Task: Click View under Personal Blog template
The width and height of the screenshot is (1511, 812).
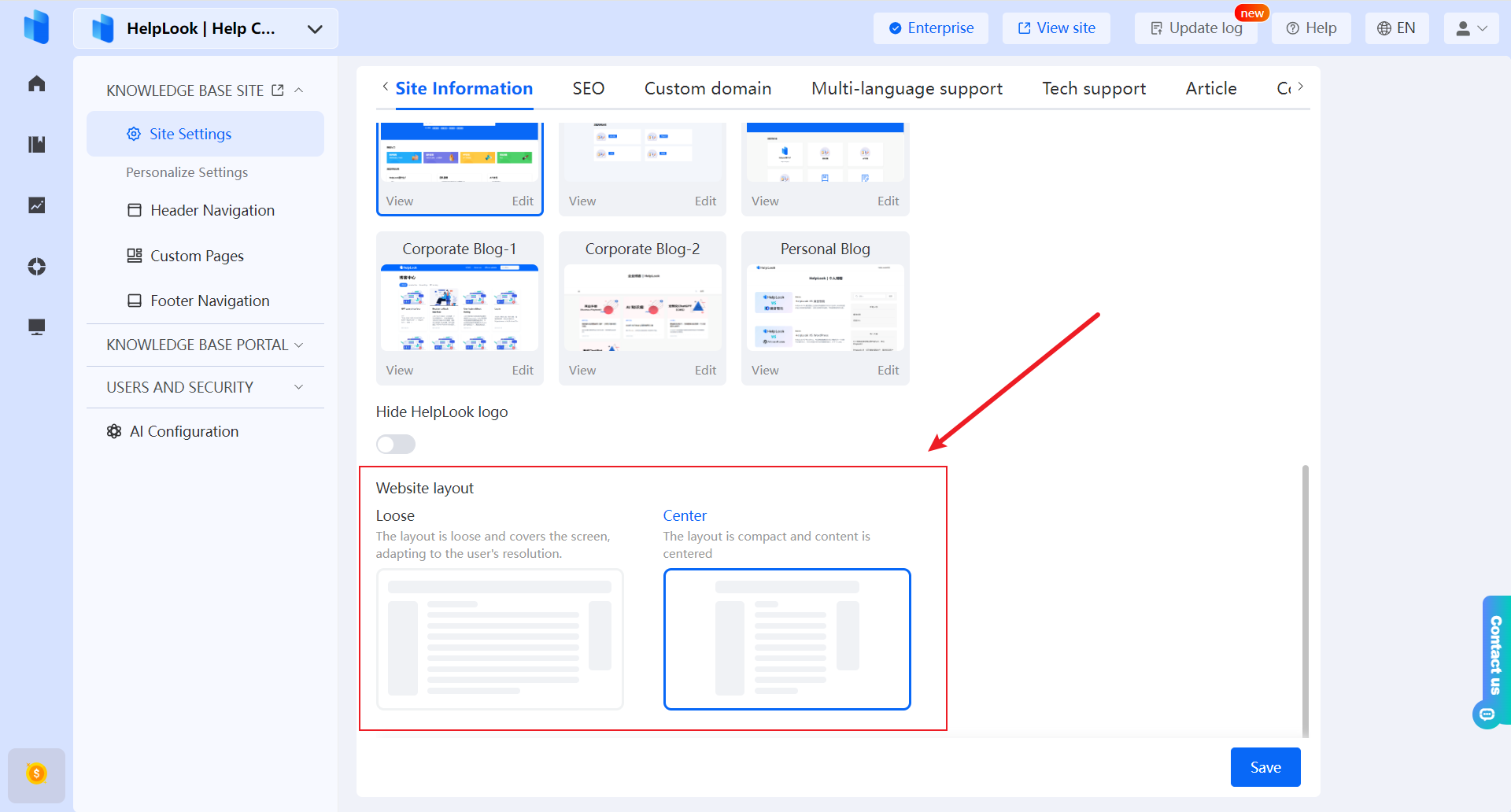Action: (765, 370)
